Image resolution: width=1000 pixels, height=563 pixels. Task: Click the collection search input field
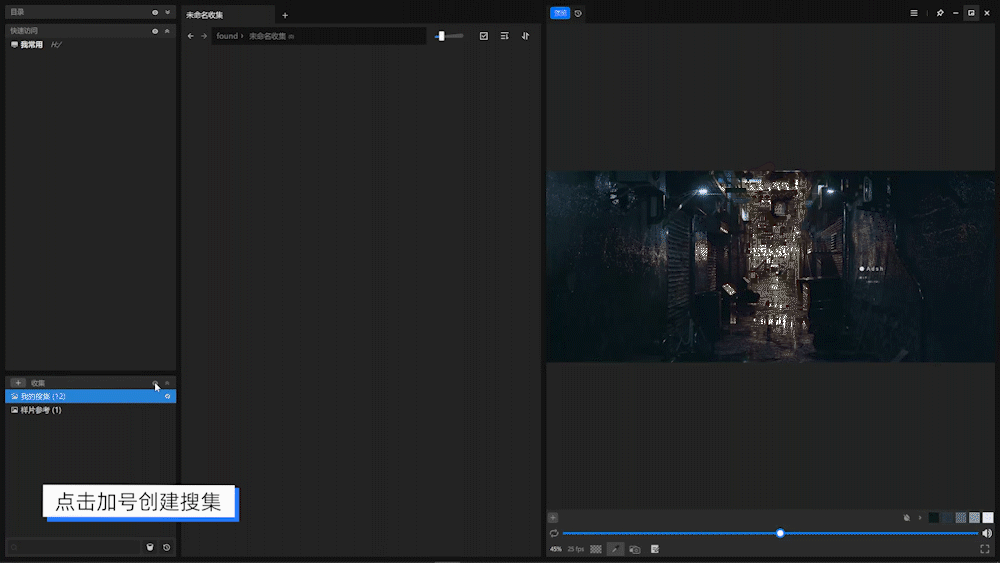pos(73,547)
